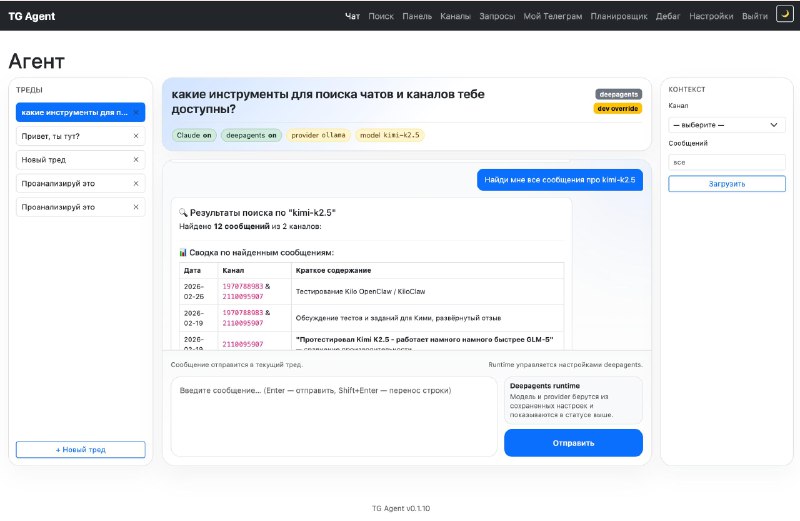Screen dimensions: 800x521
Task: Open Запросы in navigation
Action: point(497,16)
